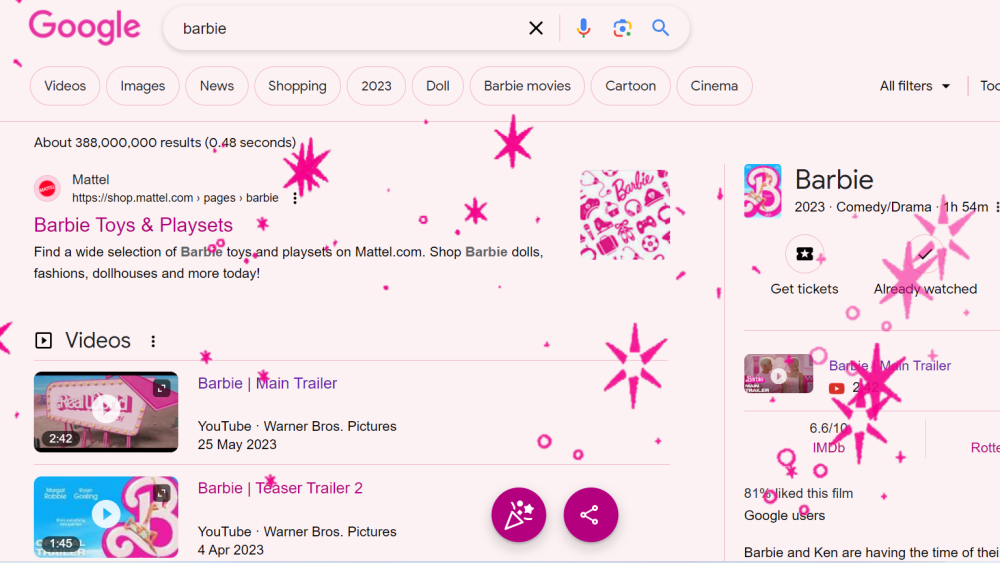This screenshot has width=1000, height=563.
Task: Select the Barbie movies filter chip
Action: pos(527,86)
